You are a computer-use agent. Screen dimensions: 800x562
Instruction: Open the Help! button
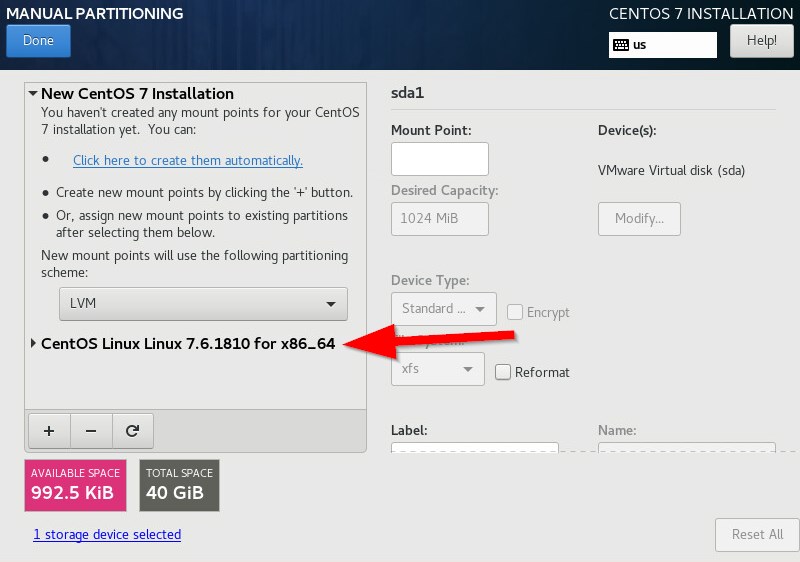(x=762, y=41)
